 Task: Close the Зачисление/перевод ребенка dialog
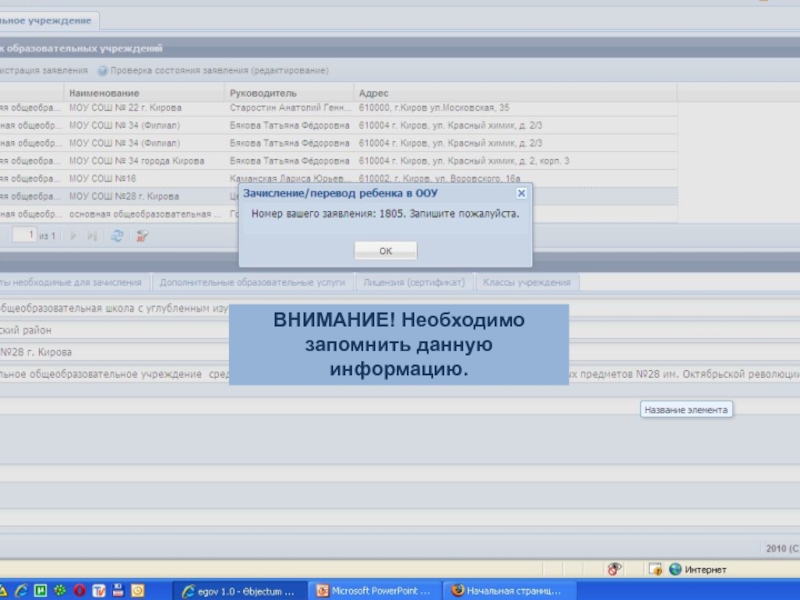[x=521, y=193]
